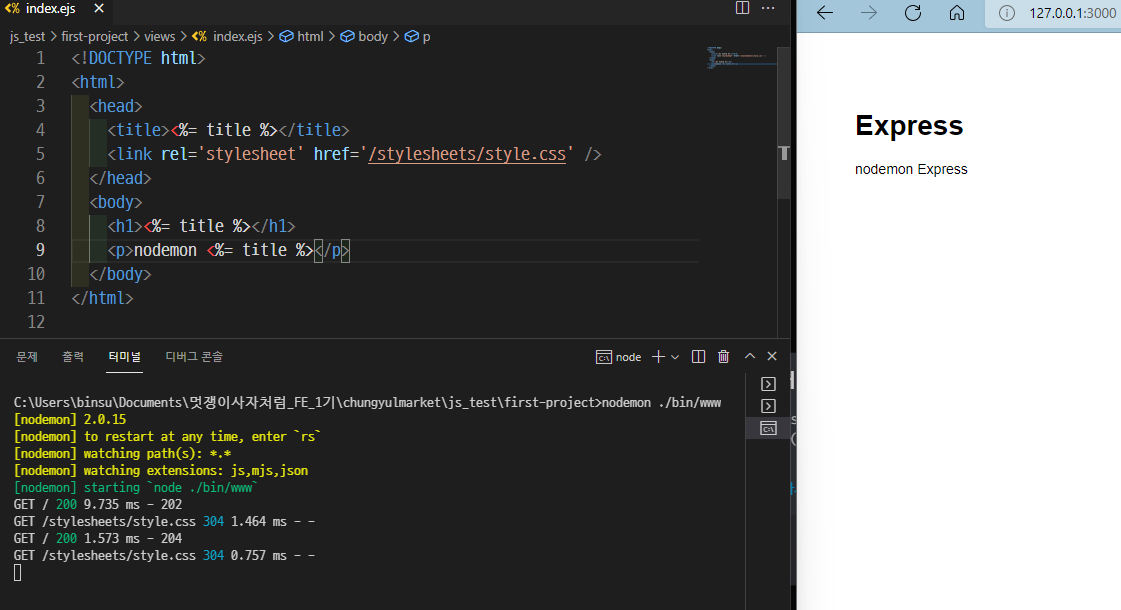Click the closing </html> tag line
The width and height of the screenshot is (1121, 610).
coord(102,298)
